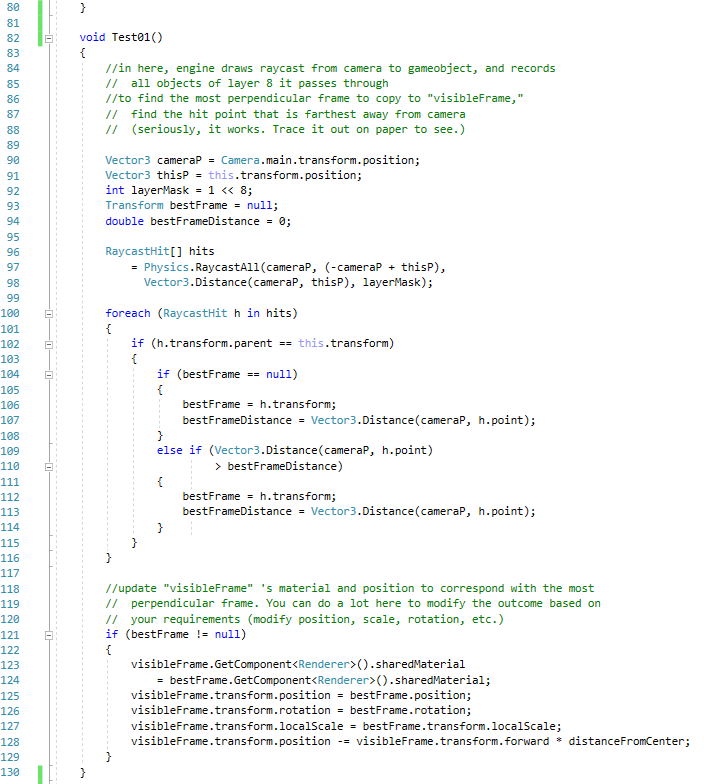Collapse the foreach RaycastHit loop
Image resolution: width=704 pixels, height=784 pixels.
point(48,313)
